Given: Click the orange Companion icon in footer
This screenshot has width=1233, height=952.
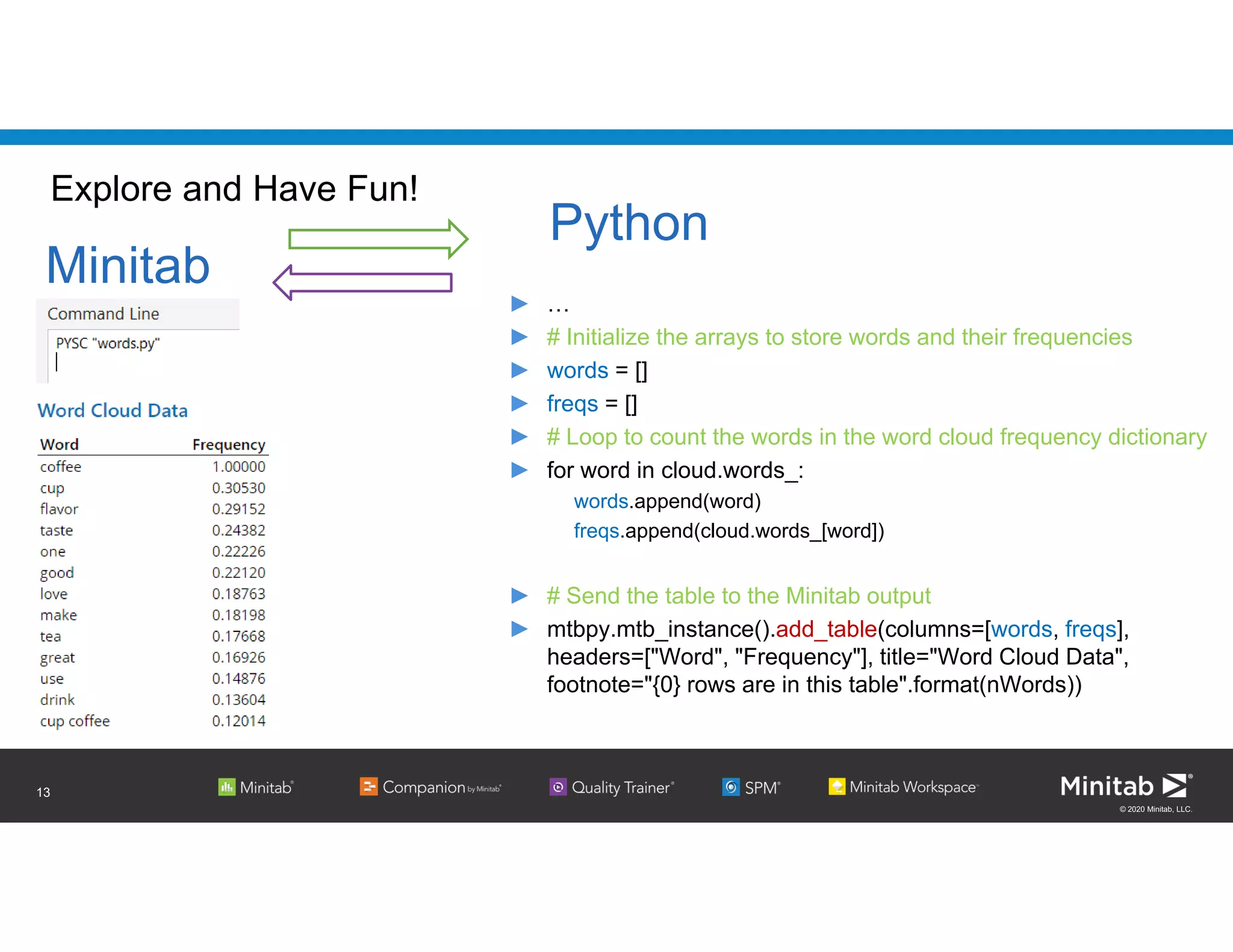Looking at the screenshot, I should pyautogui.click(x=368, y=787).
